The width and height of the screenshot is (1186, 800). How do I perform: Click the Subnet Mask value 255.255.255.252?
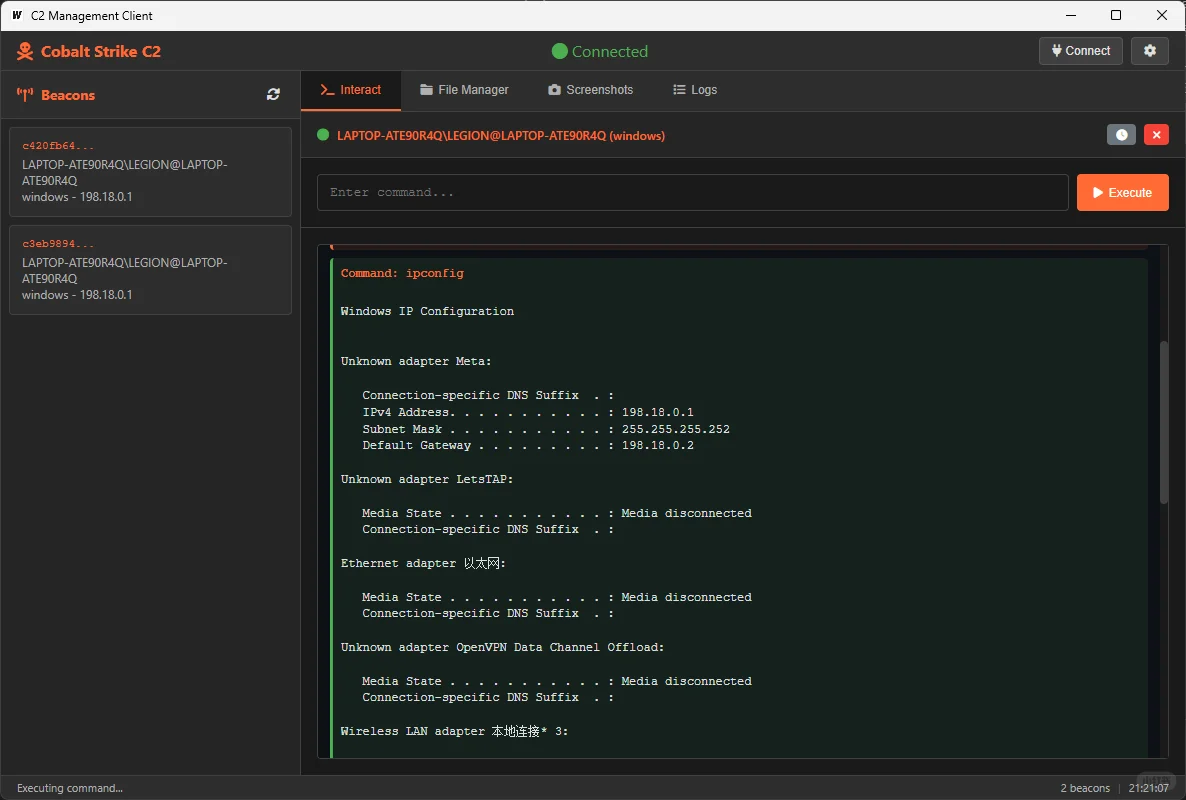coord(675,429)
